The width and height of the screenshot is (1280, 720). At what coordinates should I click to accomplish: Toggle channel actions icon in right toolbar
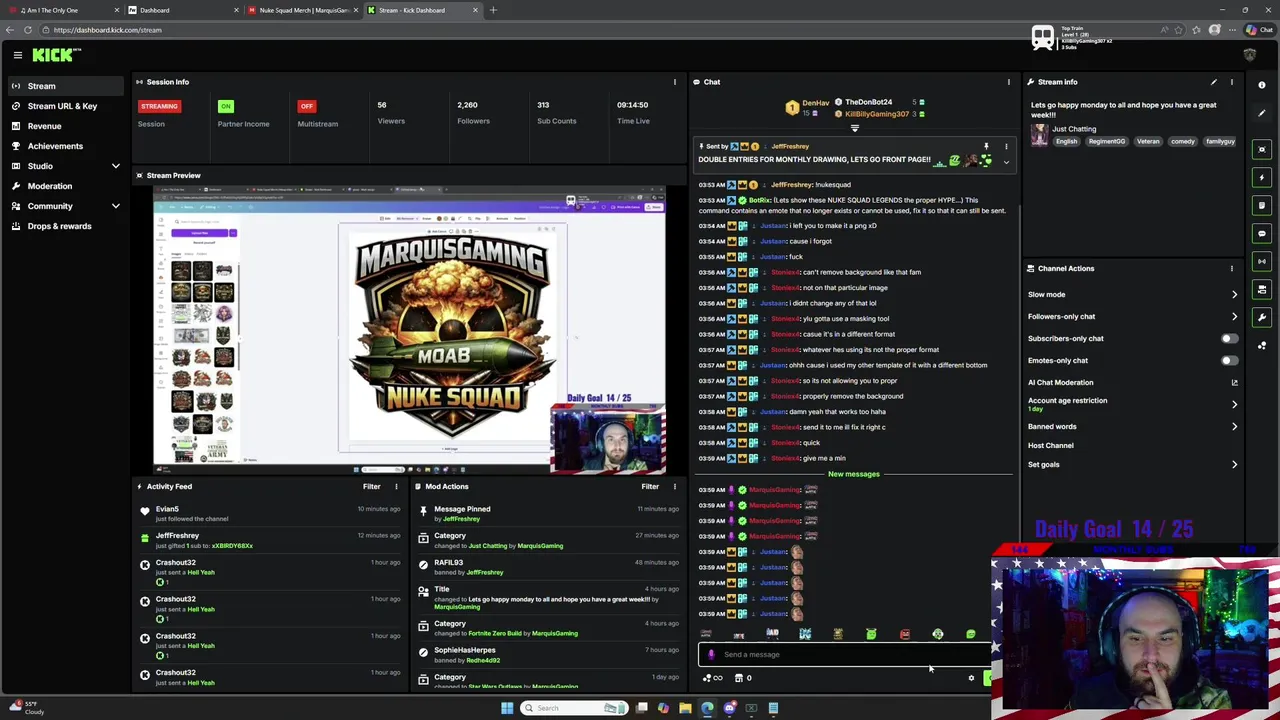(1262, 289)
